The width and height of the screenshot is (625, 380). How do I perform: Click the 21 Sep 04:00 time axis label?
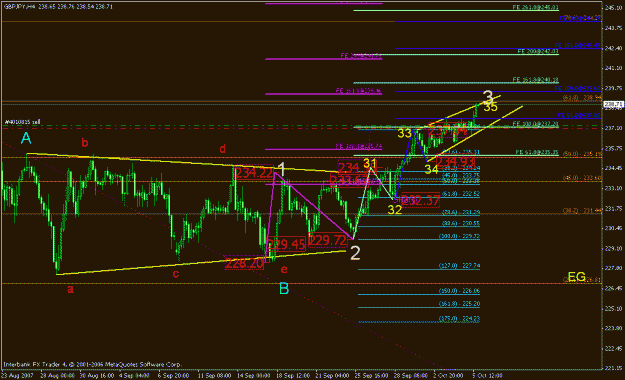click(332, 375)
